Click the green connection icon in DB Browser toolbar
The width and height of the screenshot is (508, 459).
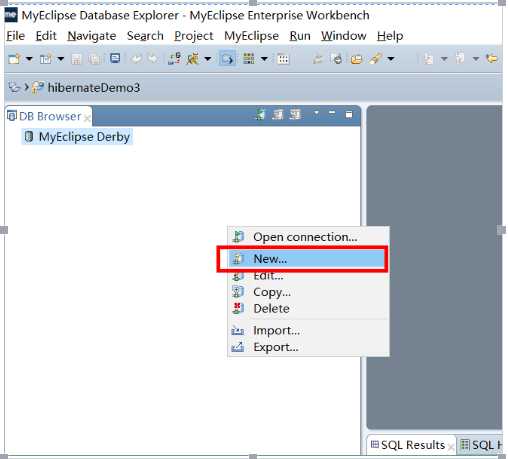260,115
